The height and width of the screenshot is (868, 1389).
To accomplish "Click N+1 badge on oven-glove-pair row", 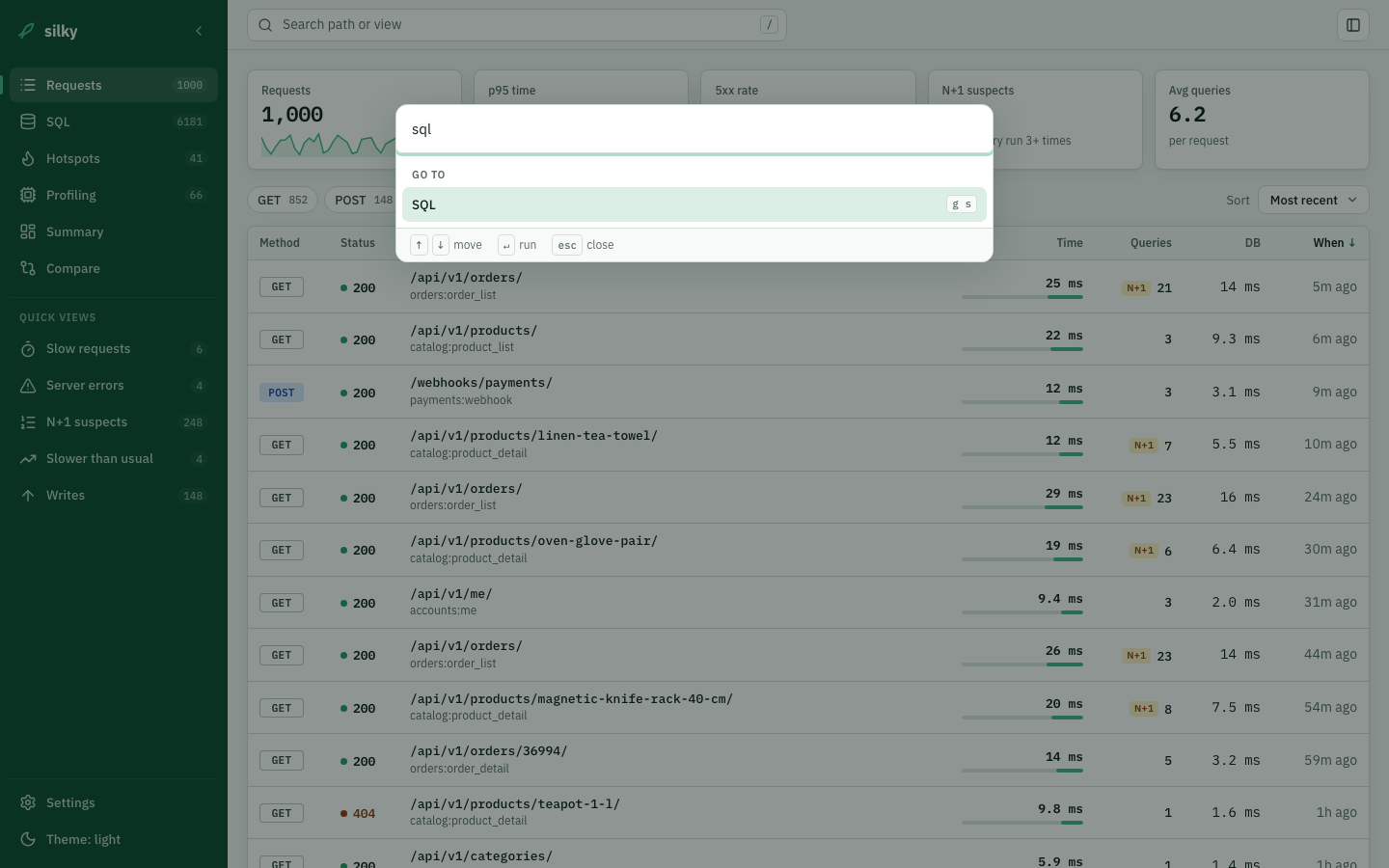I will tap(1144, 551).
